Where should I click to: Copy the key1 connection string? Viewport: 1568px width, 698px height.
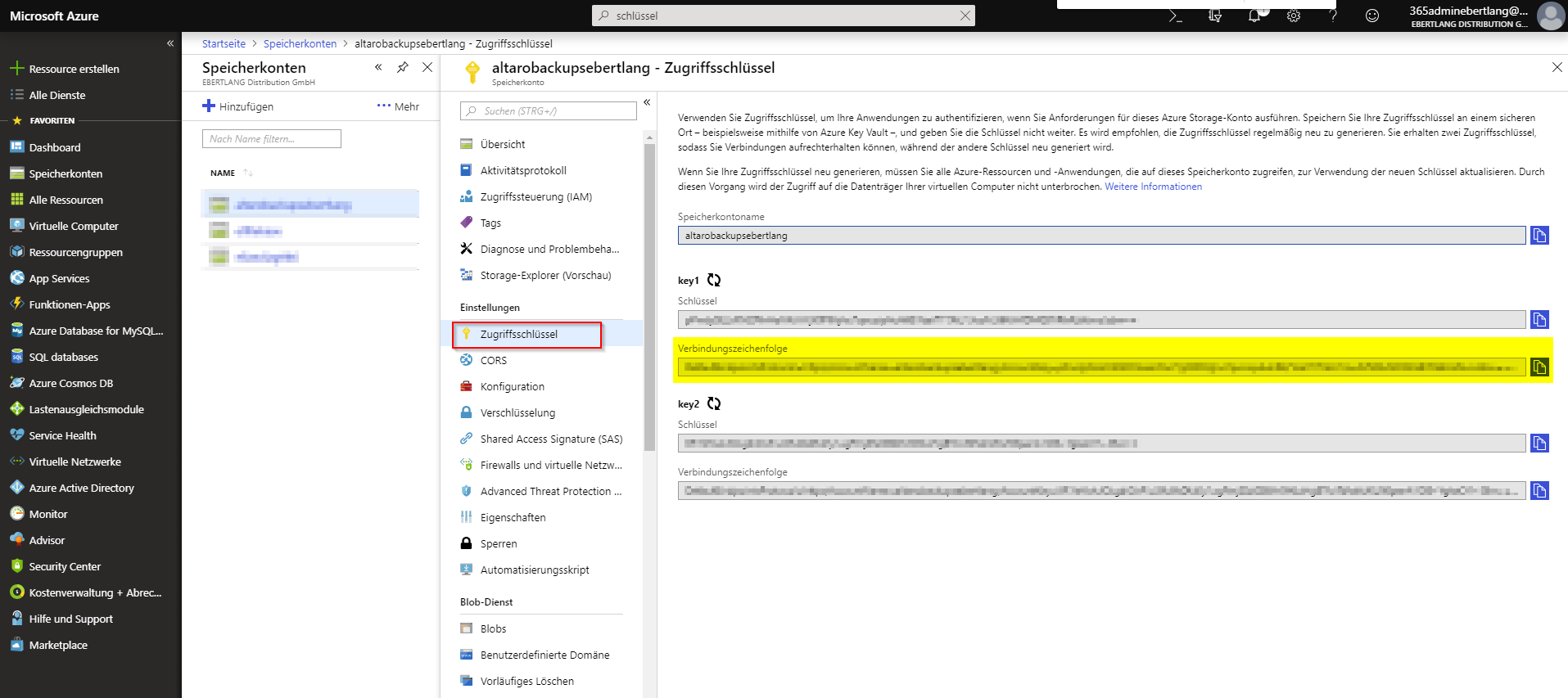click(1539, 367)
